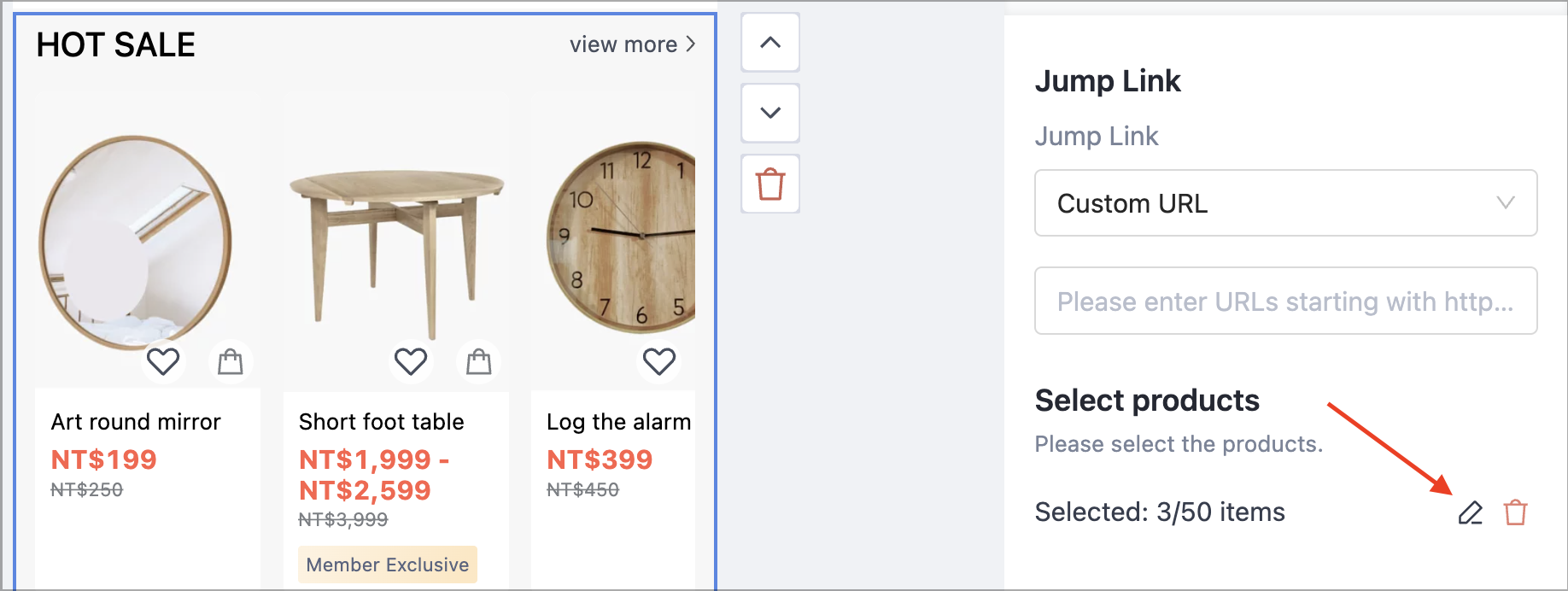Image resolution: width=1568 pixels, height=591 pixels.
Task: Open Short foot table product title
Action: click(x=382, y=422)
